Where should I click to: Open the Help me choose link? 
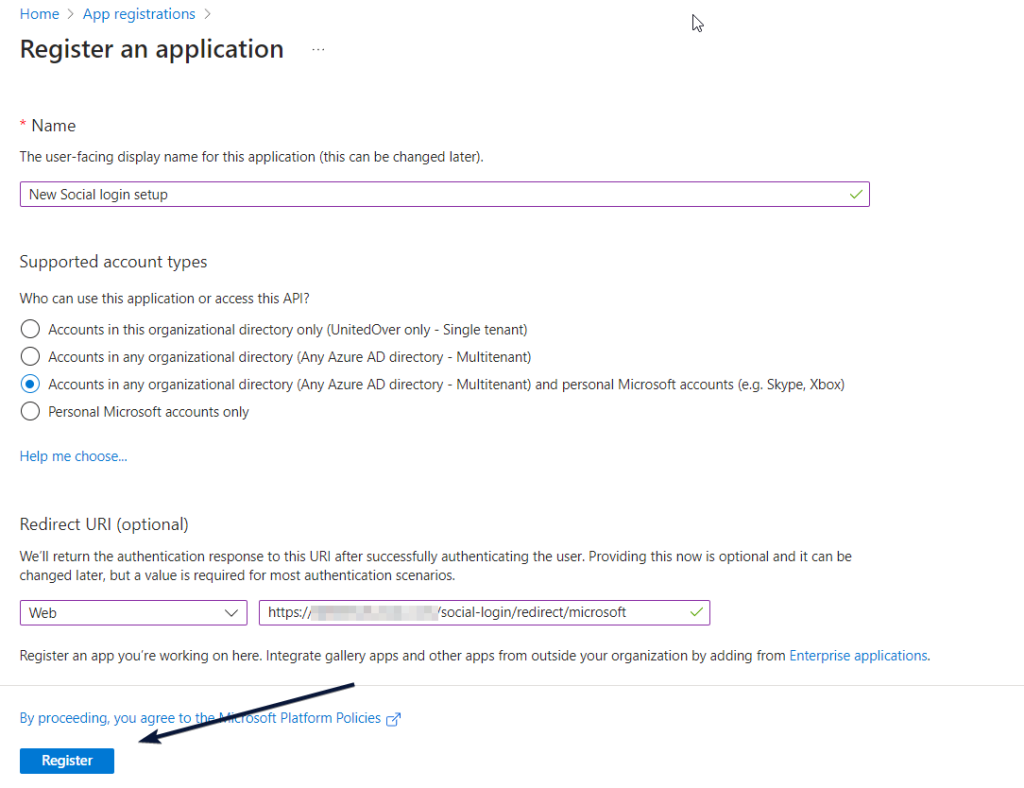[x=73, y=456]
